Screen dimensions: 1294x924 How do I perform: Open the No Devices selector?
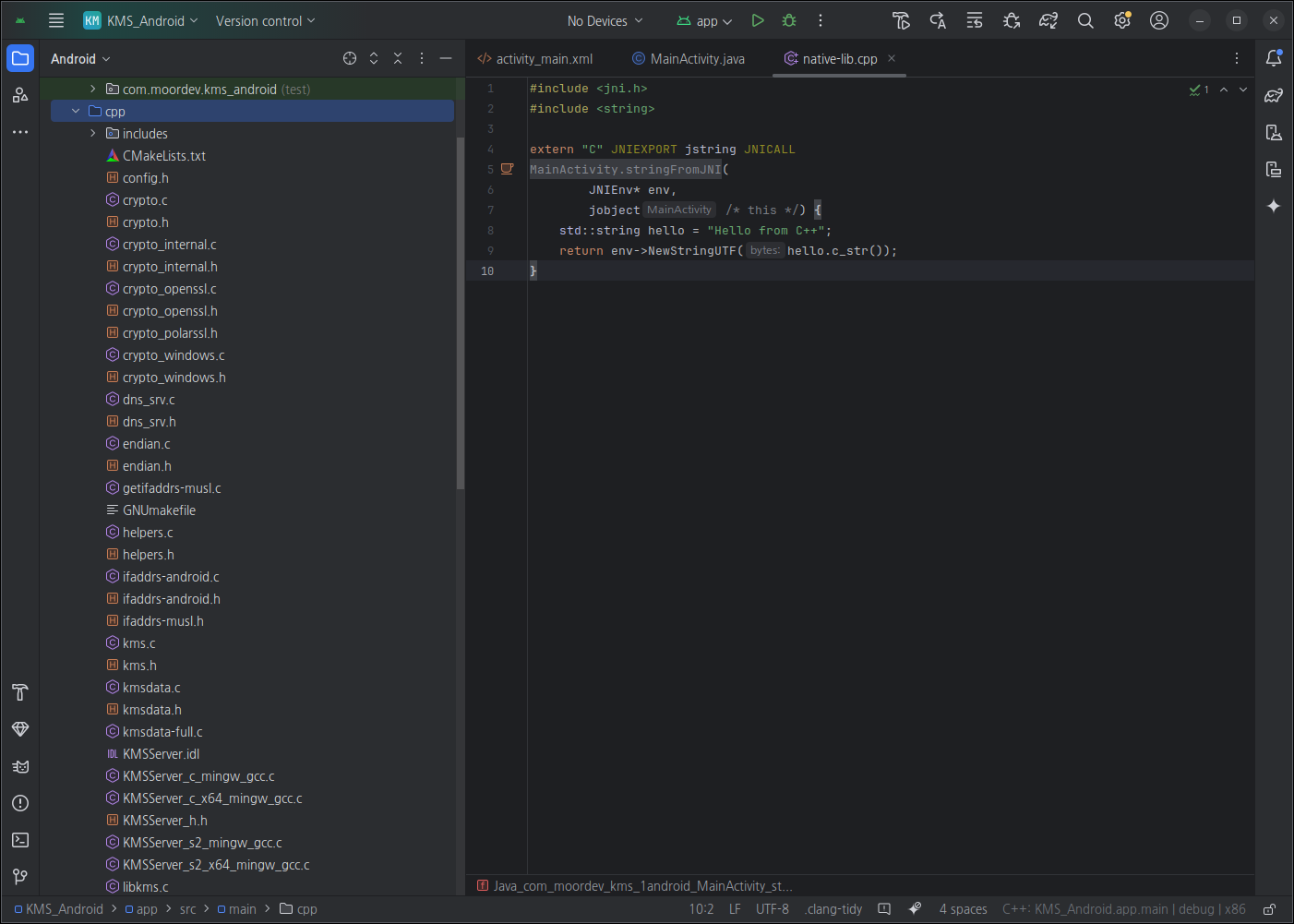[x=605, y=20]
